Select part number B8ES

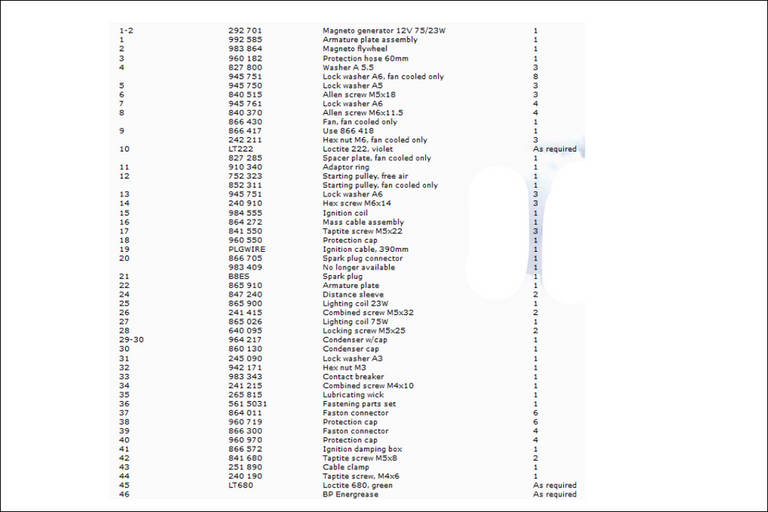click(240, 276)
